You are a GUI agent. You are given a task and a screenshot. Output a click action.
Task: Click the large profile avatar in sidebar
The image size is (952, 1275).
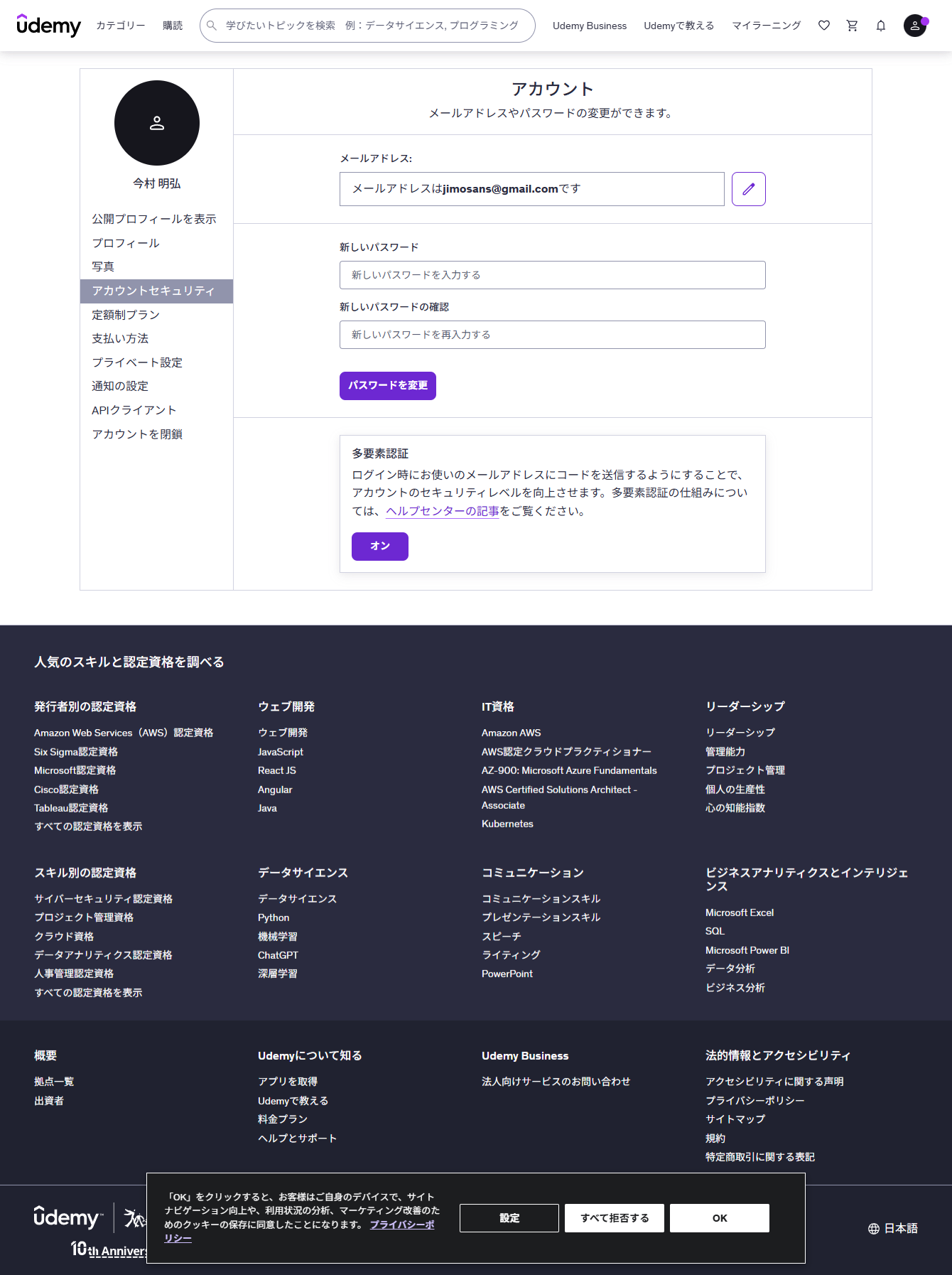pyautogui.click(x=157, y=123)
